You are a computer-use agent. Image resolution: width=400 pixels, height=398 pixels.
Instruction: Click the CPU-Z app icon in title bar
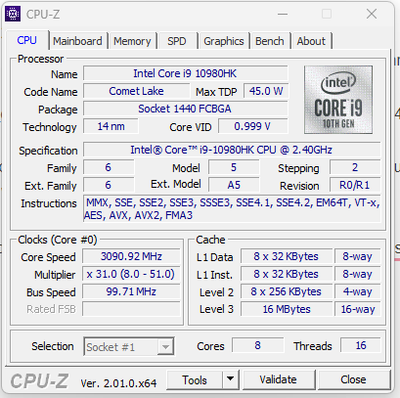[13, 14]
